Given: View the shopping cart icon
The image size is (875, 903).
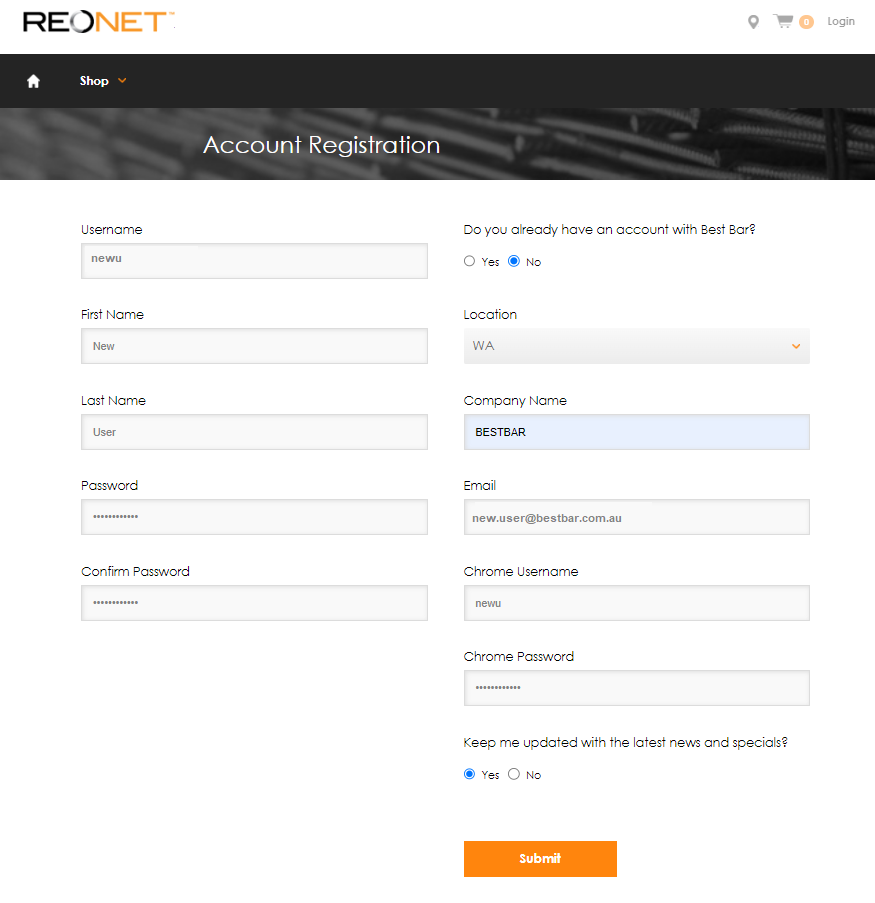Looking at the screenshot, I should coord(783,21).
